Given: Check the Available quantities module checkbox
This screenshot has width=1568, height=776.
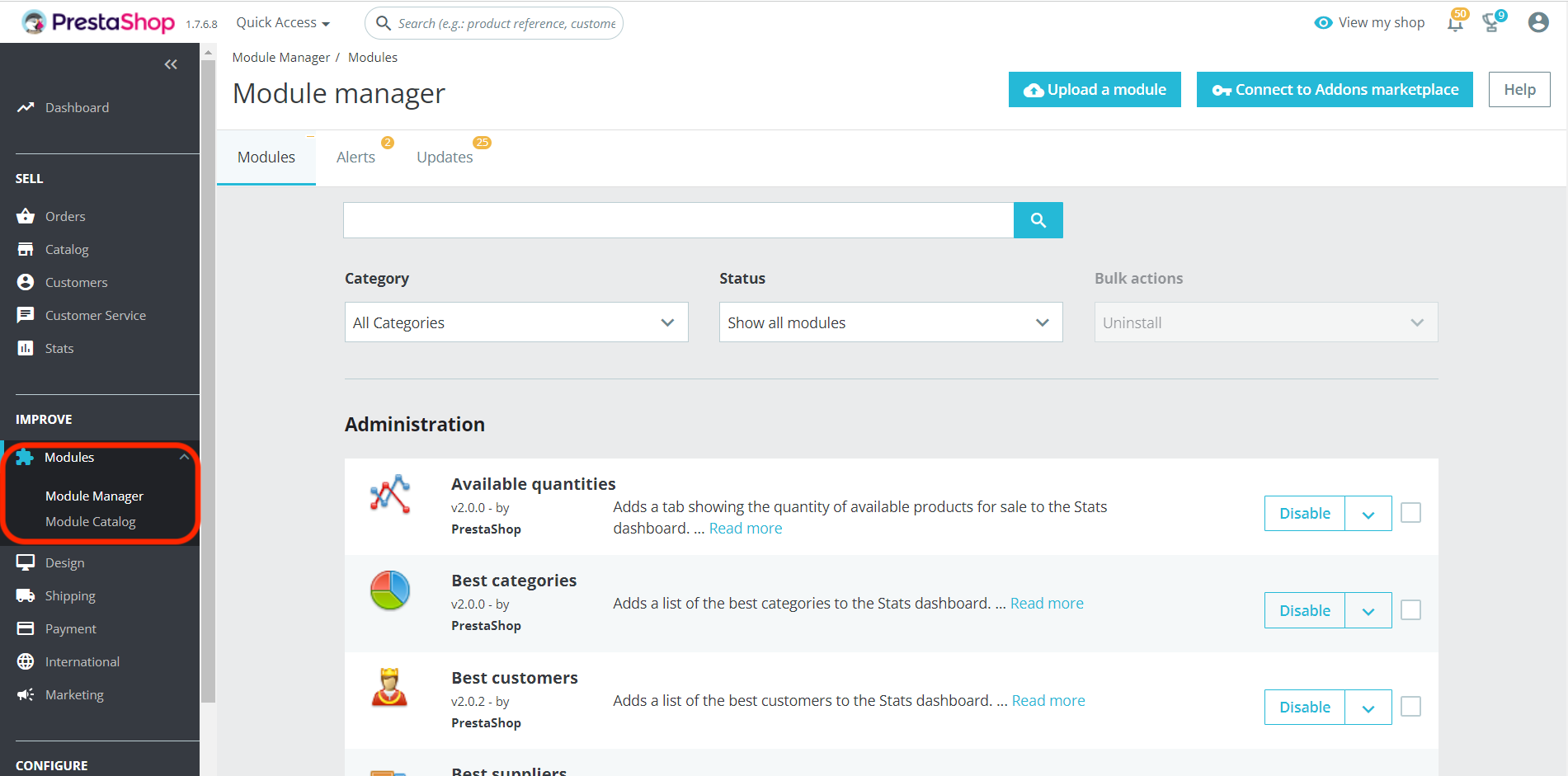Looking at the screenshot, I should tap(1411, 513).
